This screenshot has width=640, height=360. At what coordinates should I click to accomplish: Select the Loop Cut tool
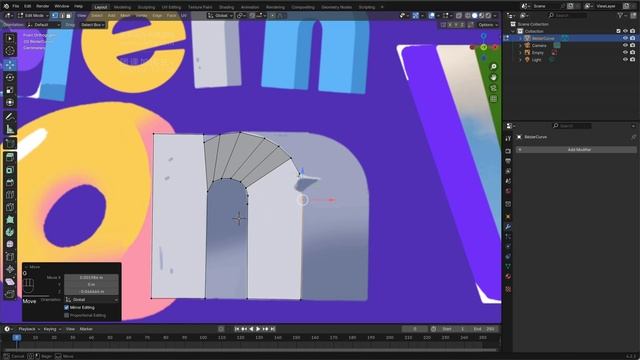[x=10, y=194]
